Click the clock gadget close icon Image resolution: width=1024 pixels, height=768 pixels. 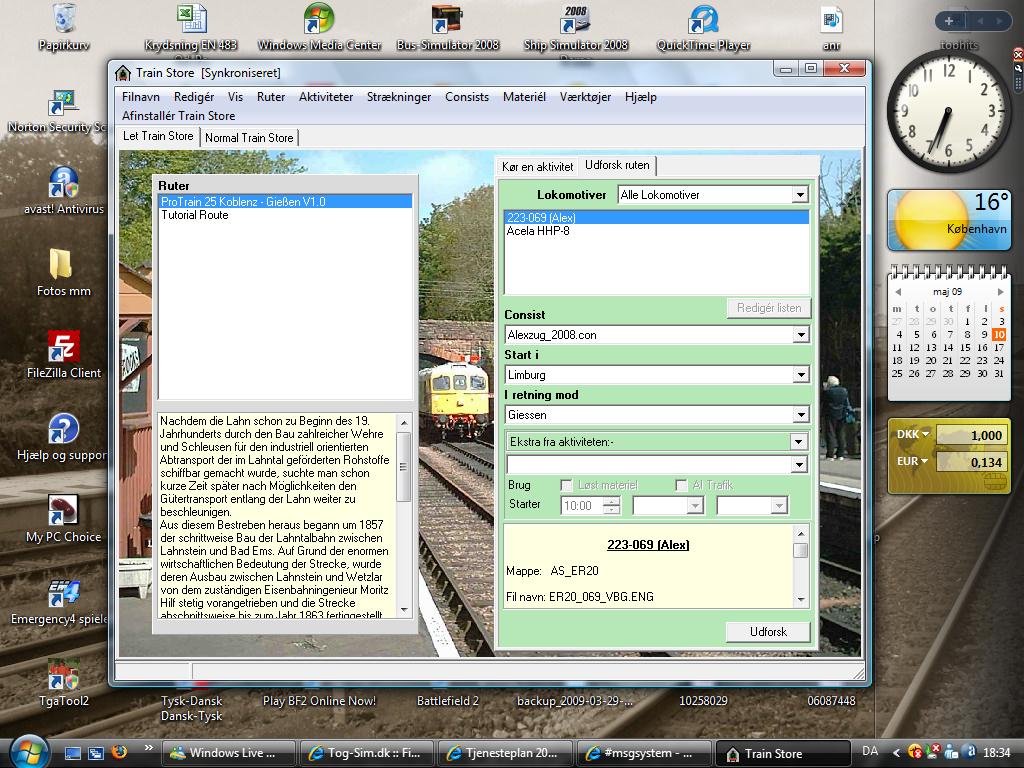coord(1017,54)
